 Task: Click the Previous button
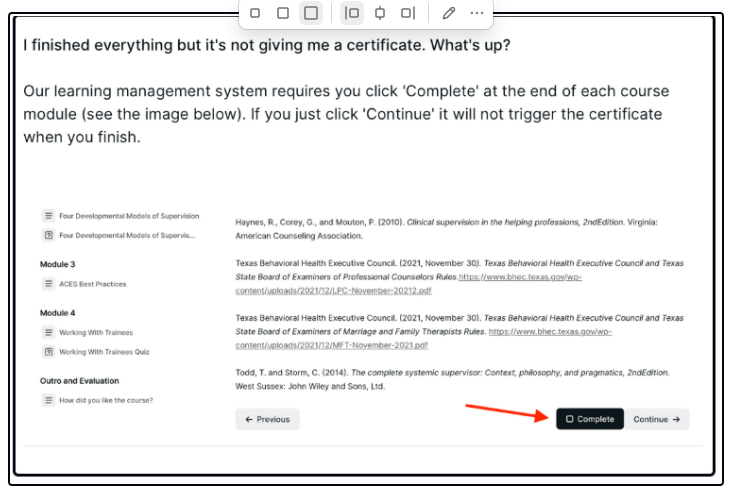coord(267,419)
